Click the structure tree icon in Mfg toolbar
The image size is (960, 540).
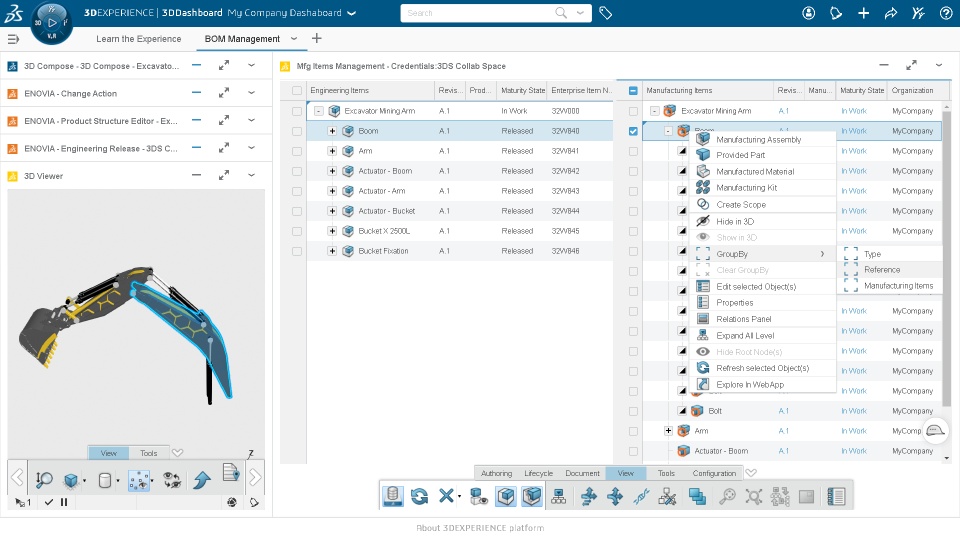click(558, 497)
